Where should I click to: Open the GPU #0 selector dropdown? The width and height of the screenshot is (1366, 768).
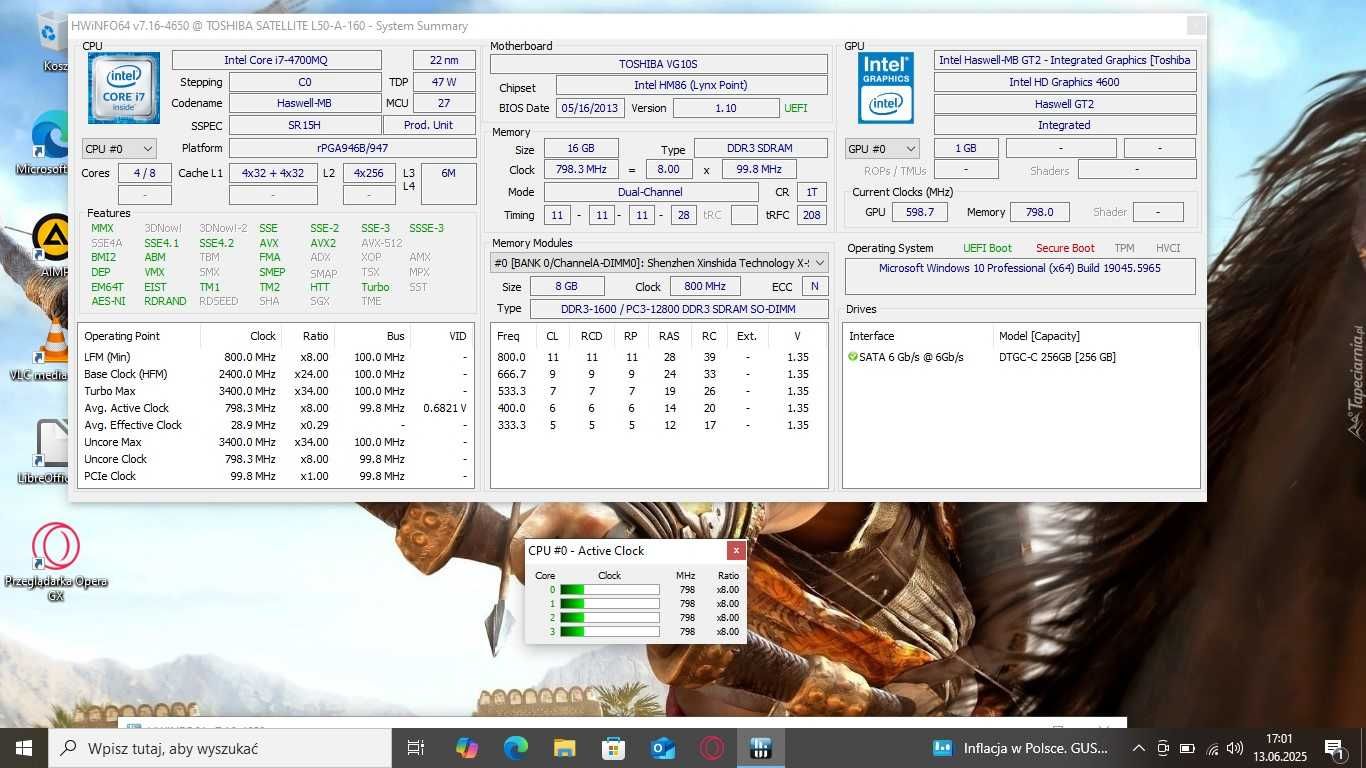[x=882, y=149]
